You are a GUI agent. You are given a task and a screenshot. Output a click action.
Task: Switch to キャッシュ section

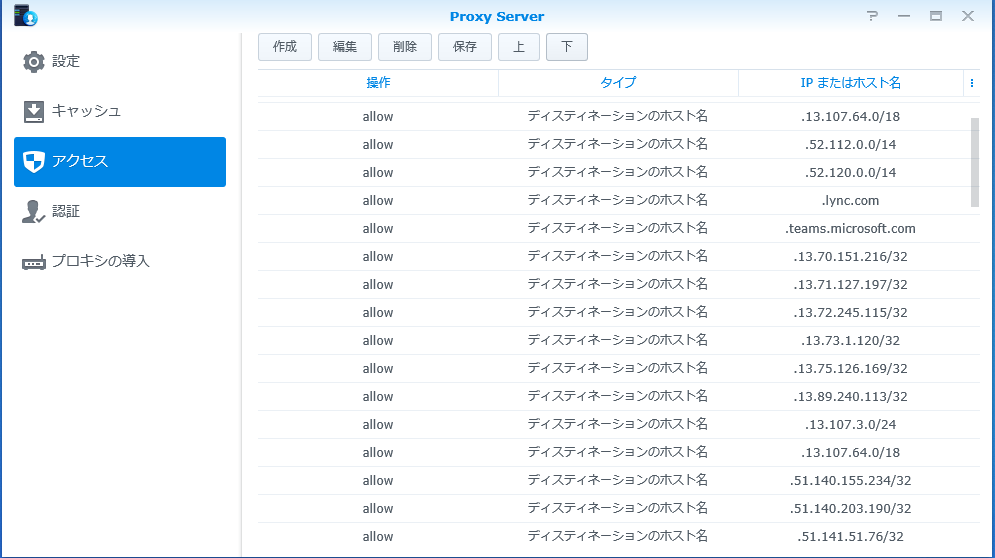pos(120,111)
